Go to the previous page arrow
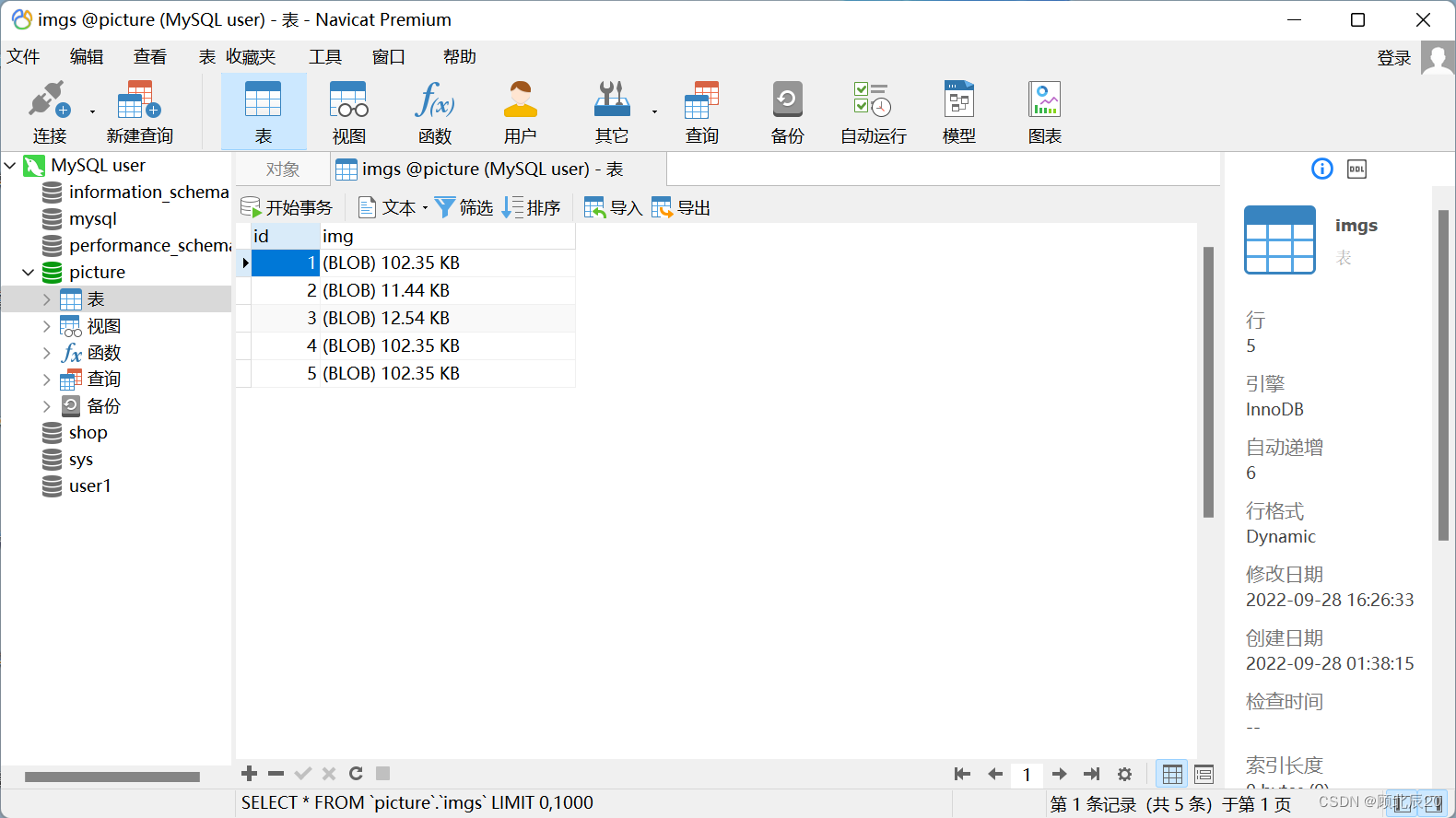The width and height of the screenshot is (1456, 818). click(x=994, y=774)
